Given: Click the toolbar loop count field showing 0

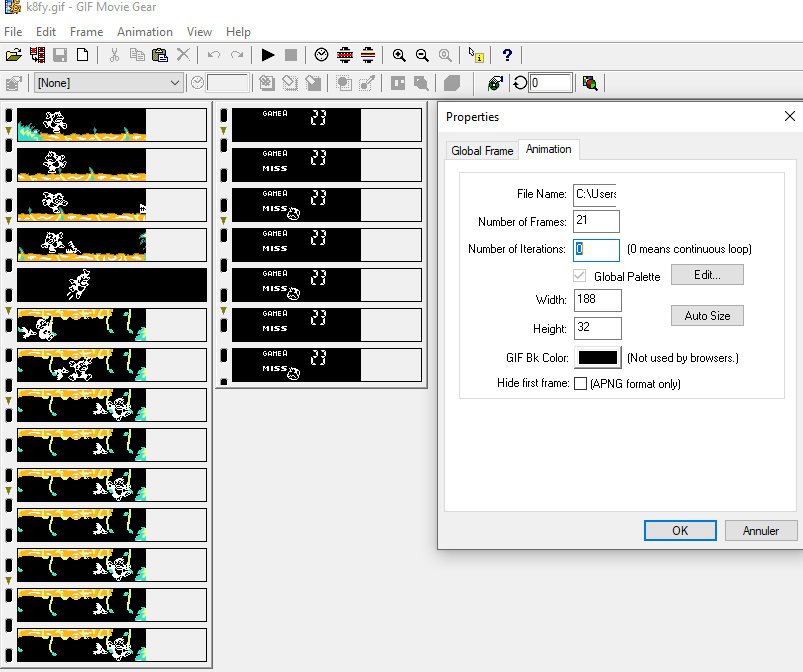Looking at the screenshot, I should pos(550,83).
